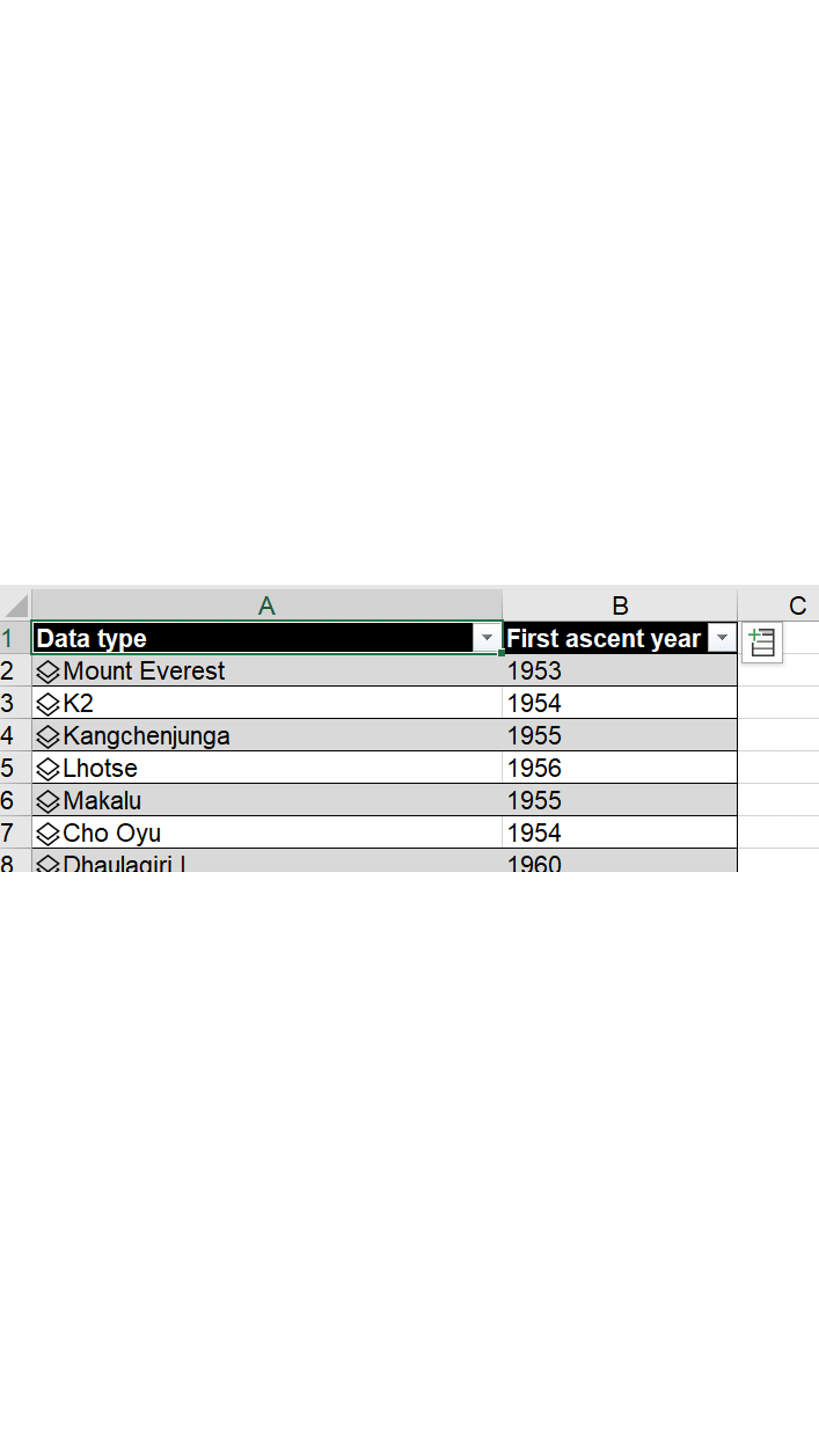
Task: Click the Select All corner triangle
Action: coord(16,606)
